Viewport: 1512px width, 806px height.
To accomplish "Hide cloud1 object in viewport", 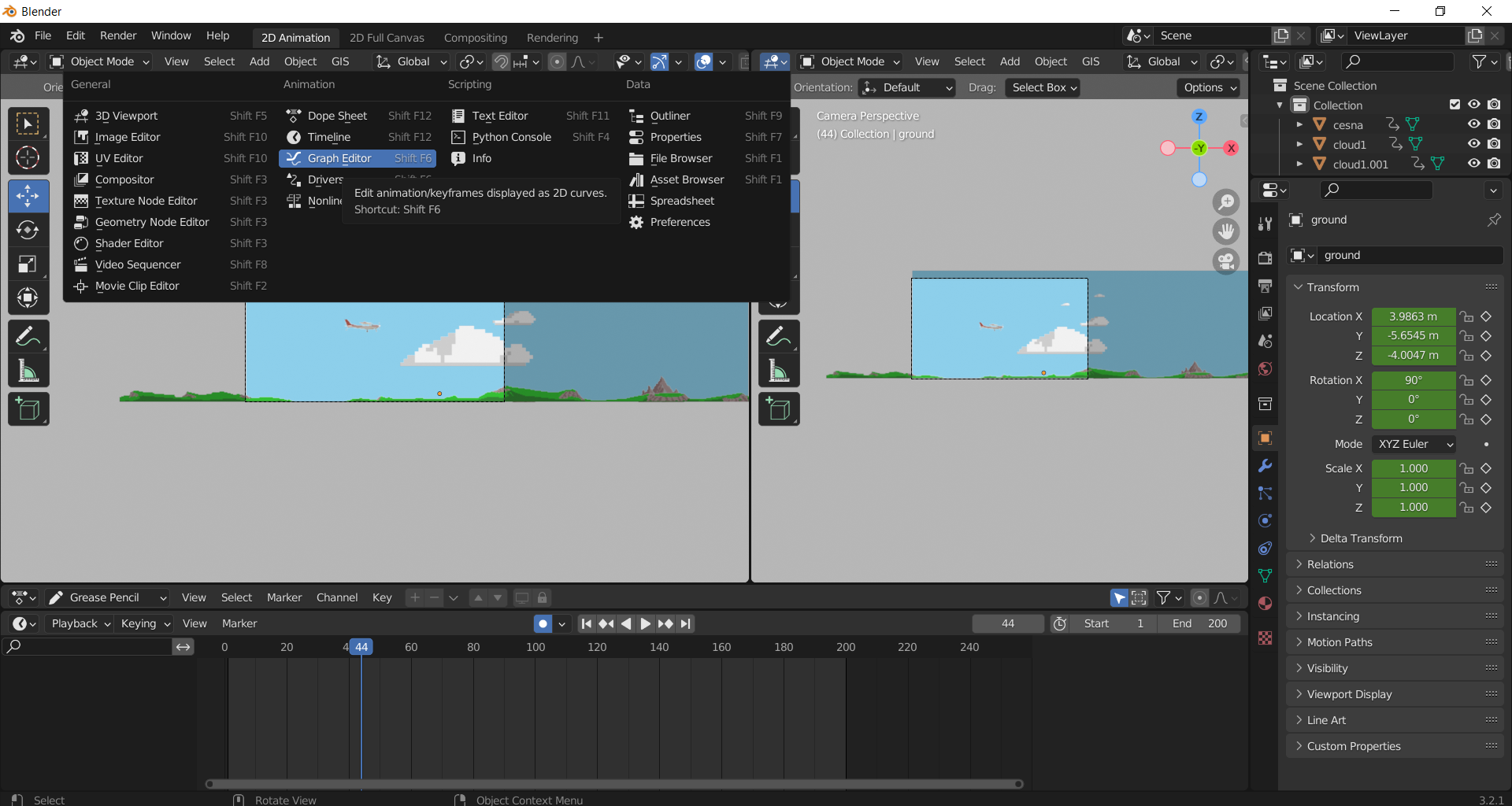I will (1474, 144).
